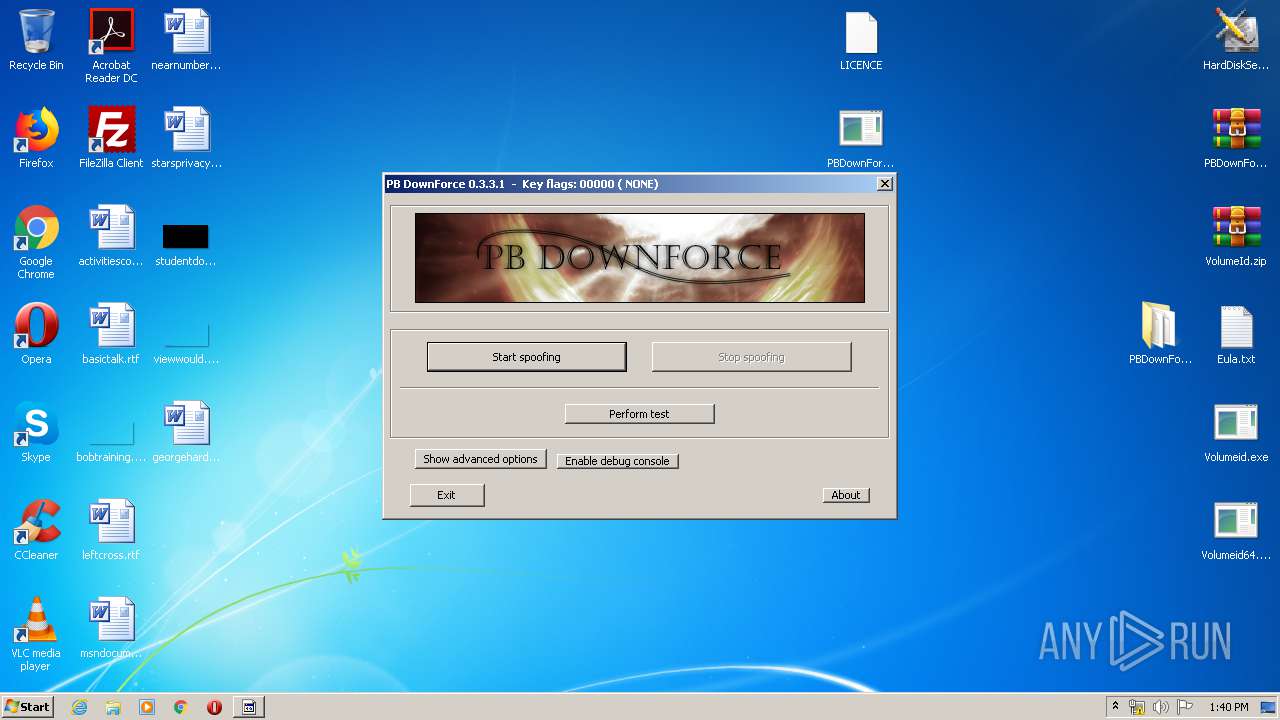Select the Google Chrome desktop shortcut

(x=36, y=242)
